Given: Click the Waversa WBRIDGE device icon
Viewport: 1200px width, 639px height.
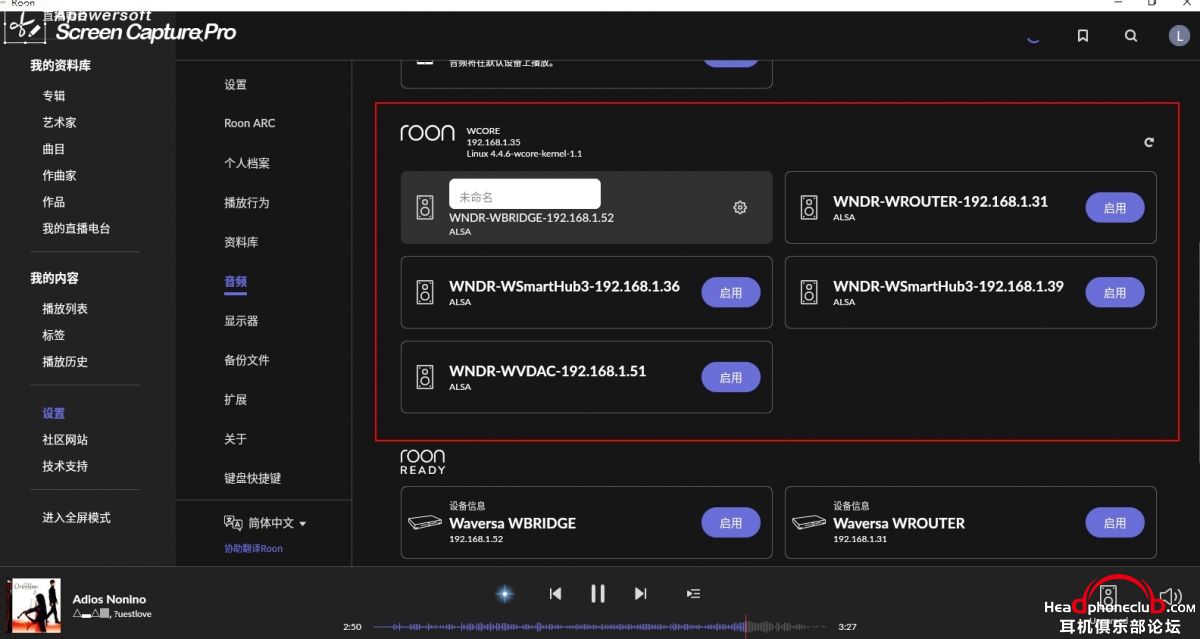Looking at the screenshot, I should pyautogui.click(x=425, y=523).
